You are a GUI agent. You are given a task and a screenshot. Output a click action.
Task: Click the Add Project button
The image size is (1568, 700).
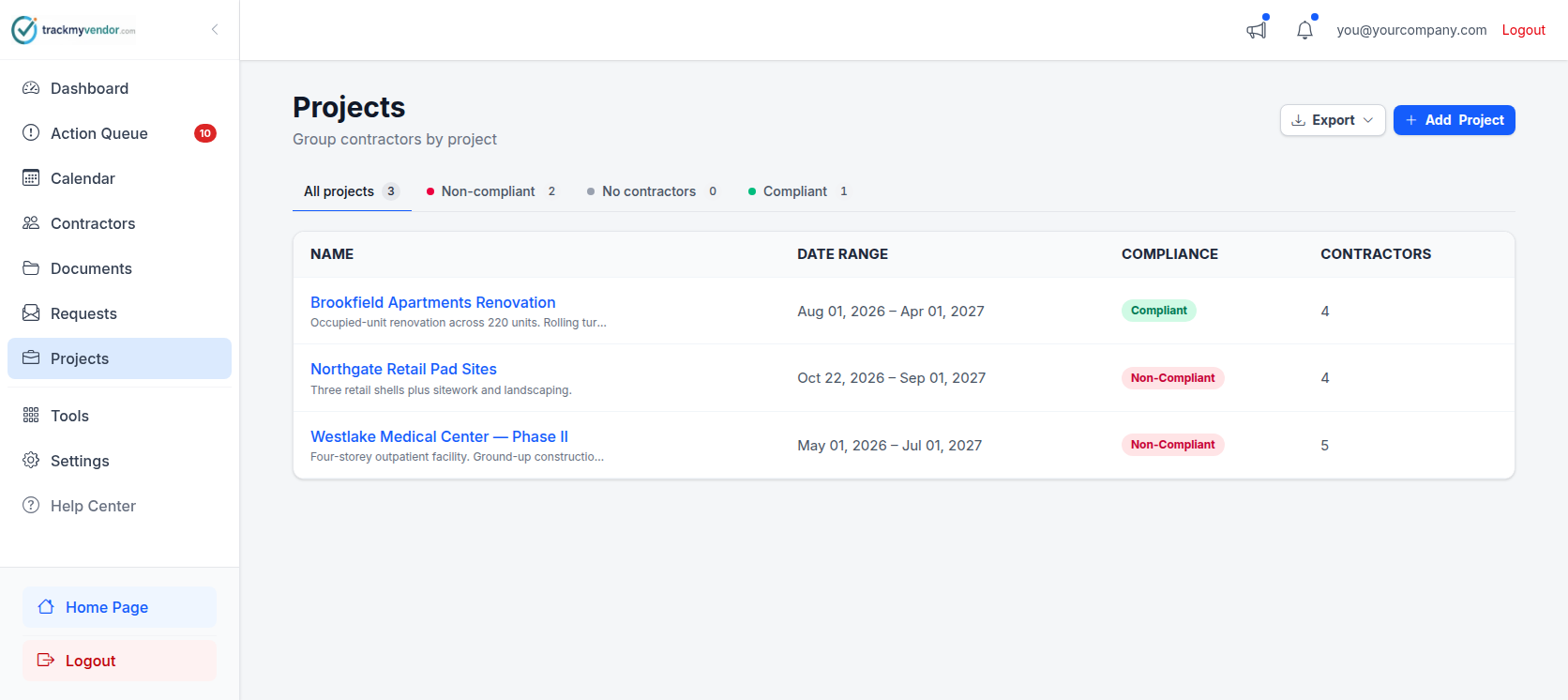(1455, 120)
